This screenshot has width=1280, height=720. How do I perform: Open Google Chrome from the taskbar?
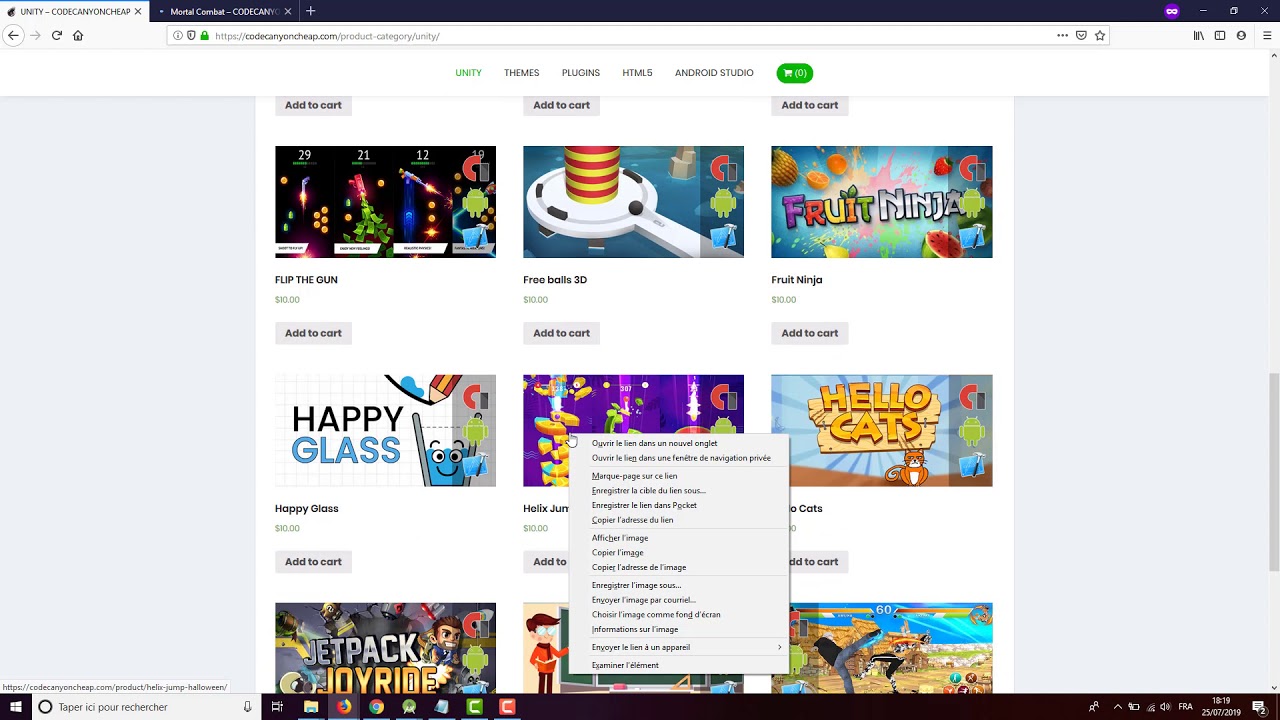[x=376, y=707]
